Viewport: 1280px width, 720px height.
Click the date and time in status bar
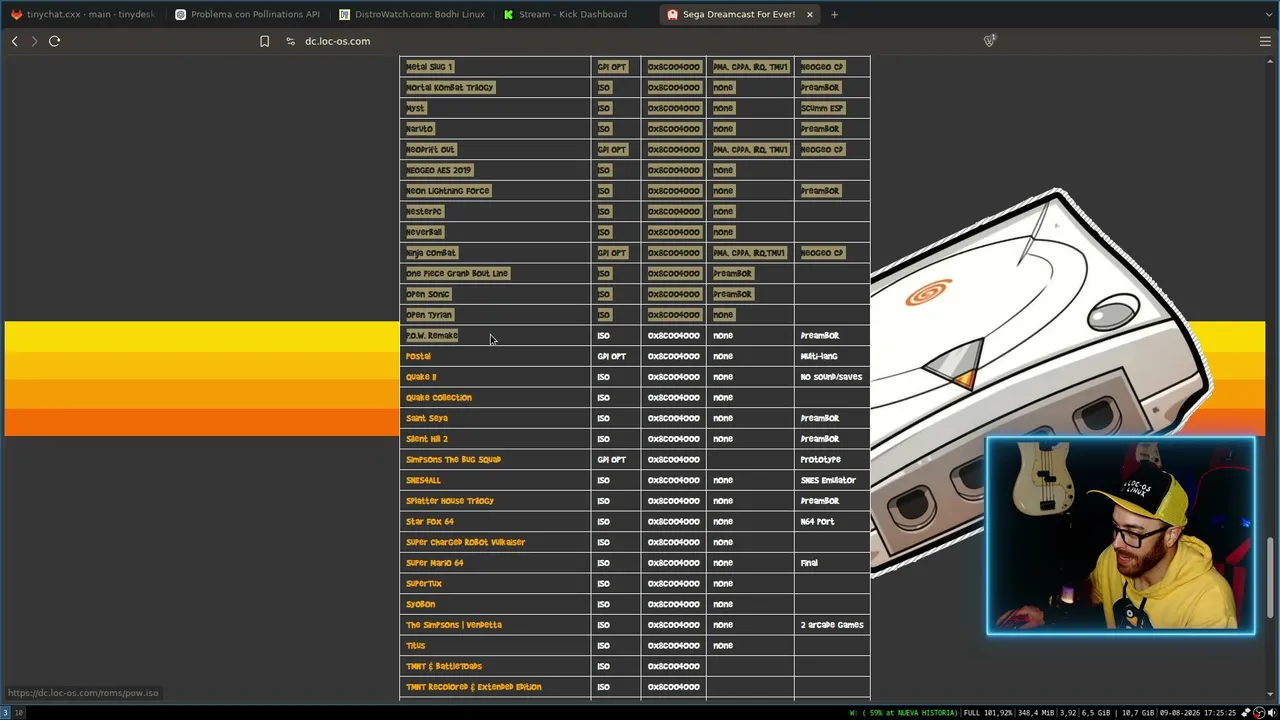(1200, 713)
